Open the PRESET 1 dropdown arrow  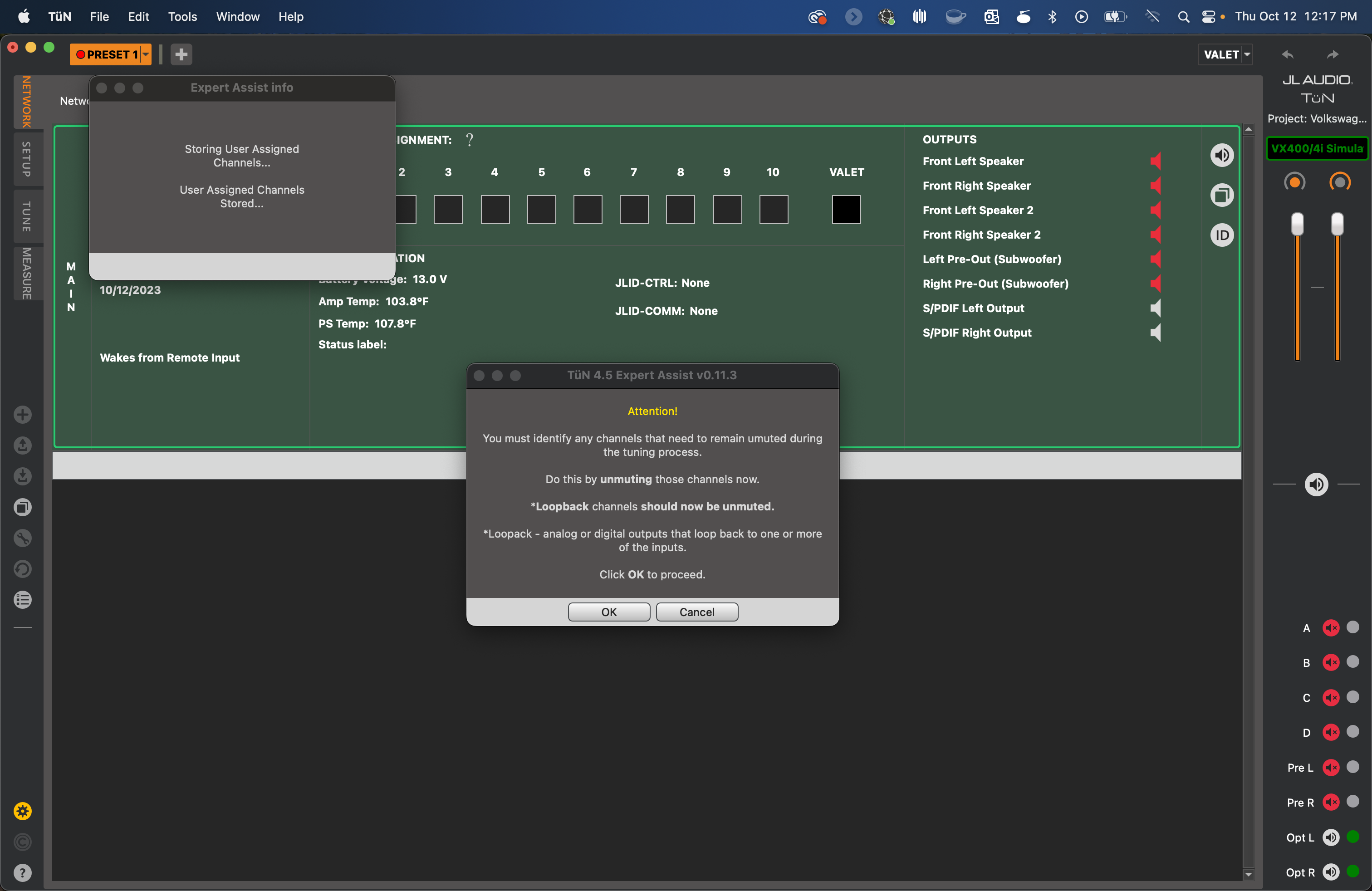tap(146, 54)
